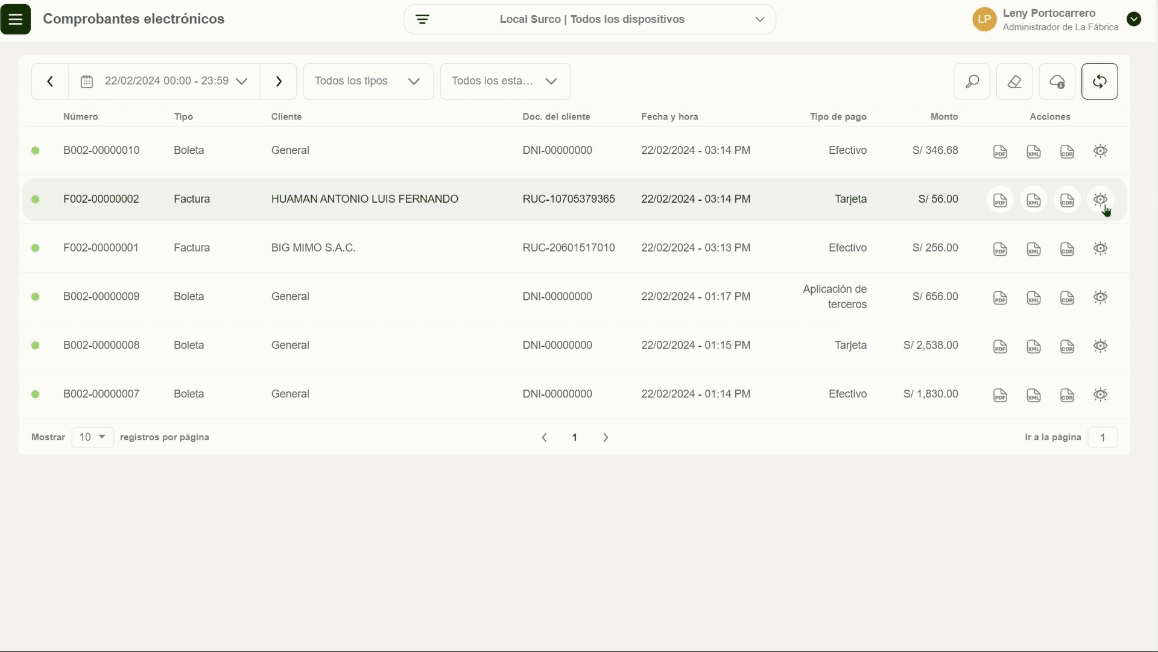Viewport: 1158px width, 652px height.
Task: Click the eraser clear filters button
Action: tap(1015, 81)
